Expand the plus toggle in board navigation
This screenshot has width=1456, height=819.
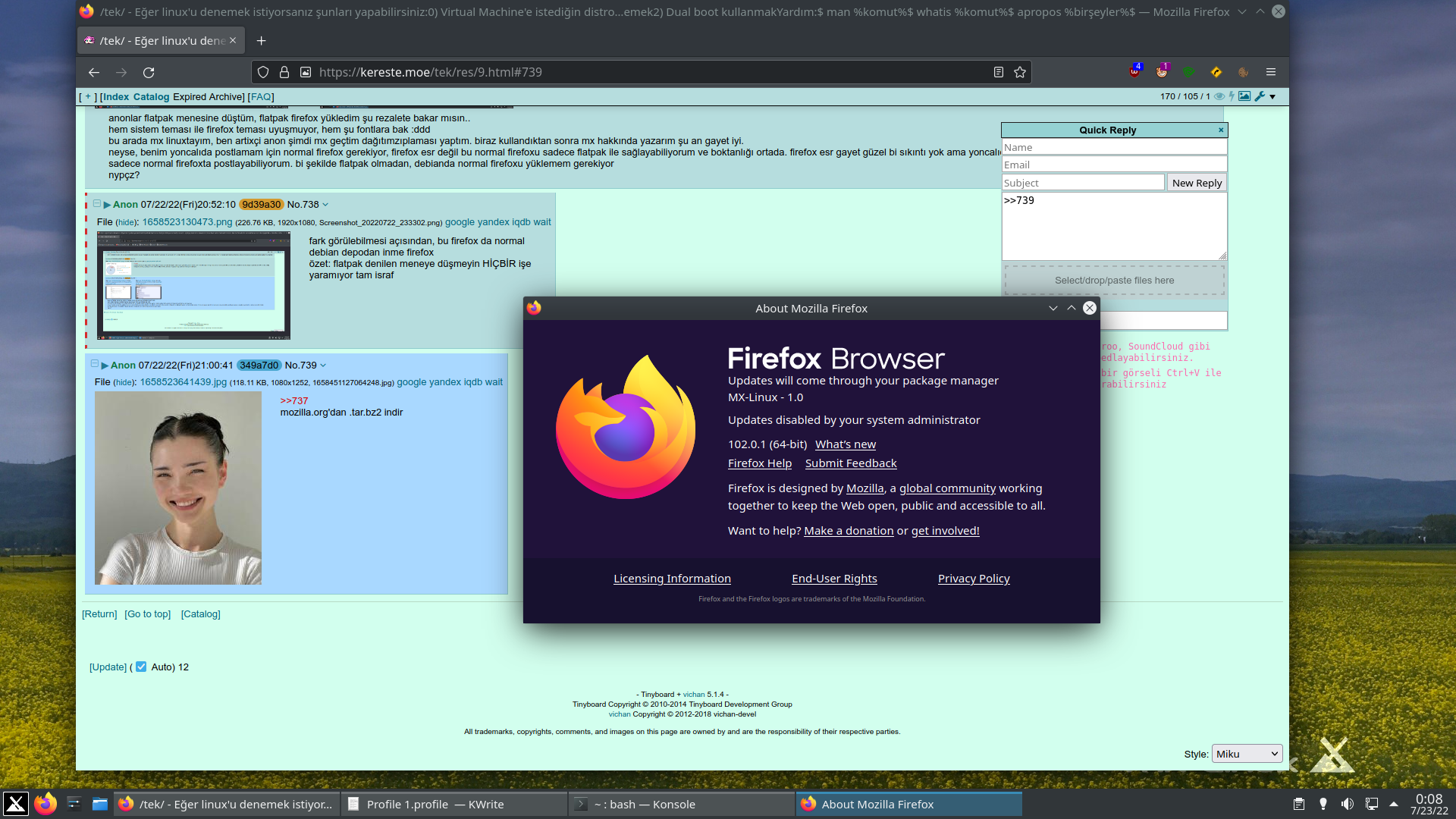(88, 96)
